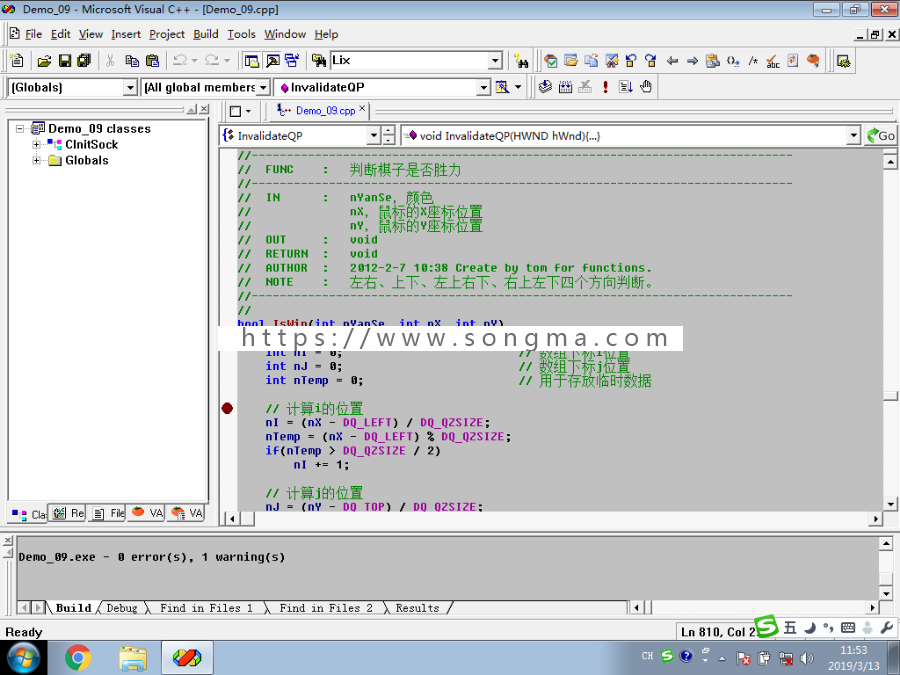This screenshot has width=900, height=675.
Task: Select the Demo_09.cpp document tab
Action: click(319, 111)
